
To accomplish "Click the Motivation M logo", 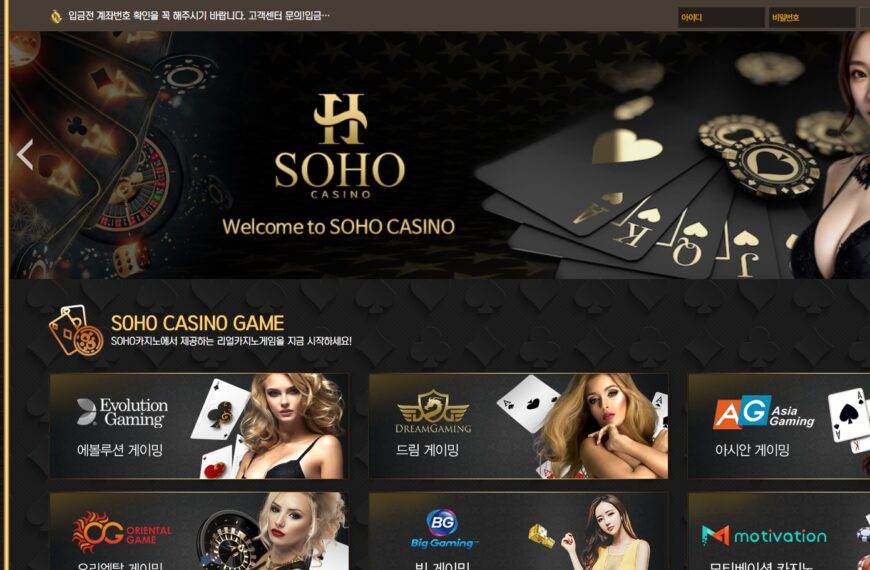I will click(764, 536).
